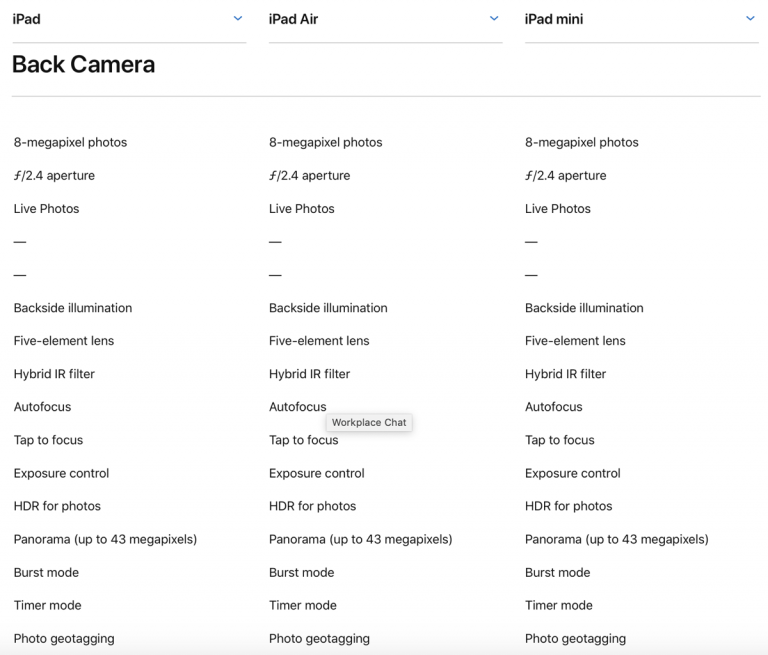Select '8-megapixel photos' in iPad Air column
768x655 pixels.
(325, 142)
